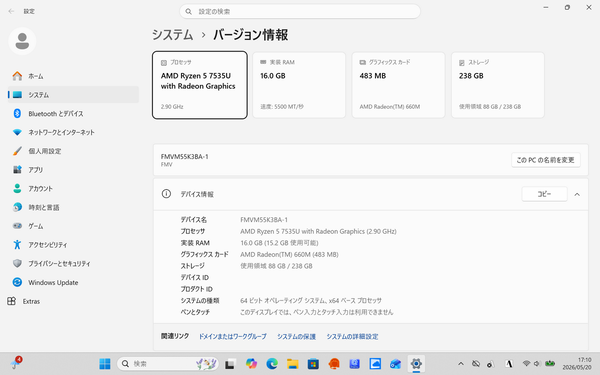Click the taskbar 検索 search box
The image size is (600, 375).
click(x=168, y=364)
